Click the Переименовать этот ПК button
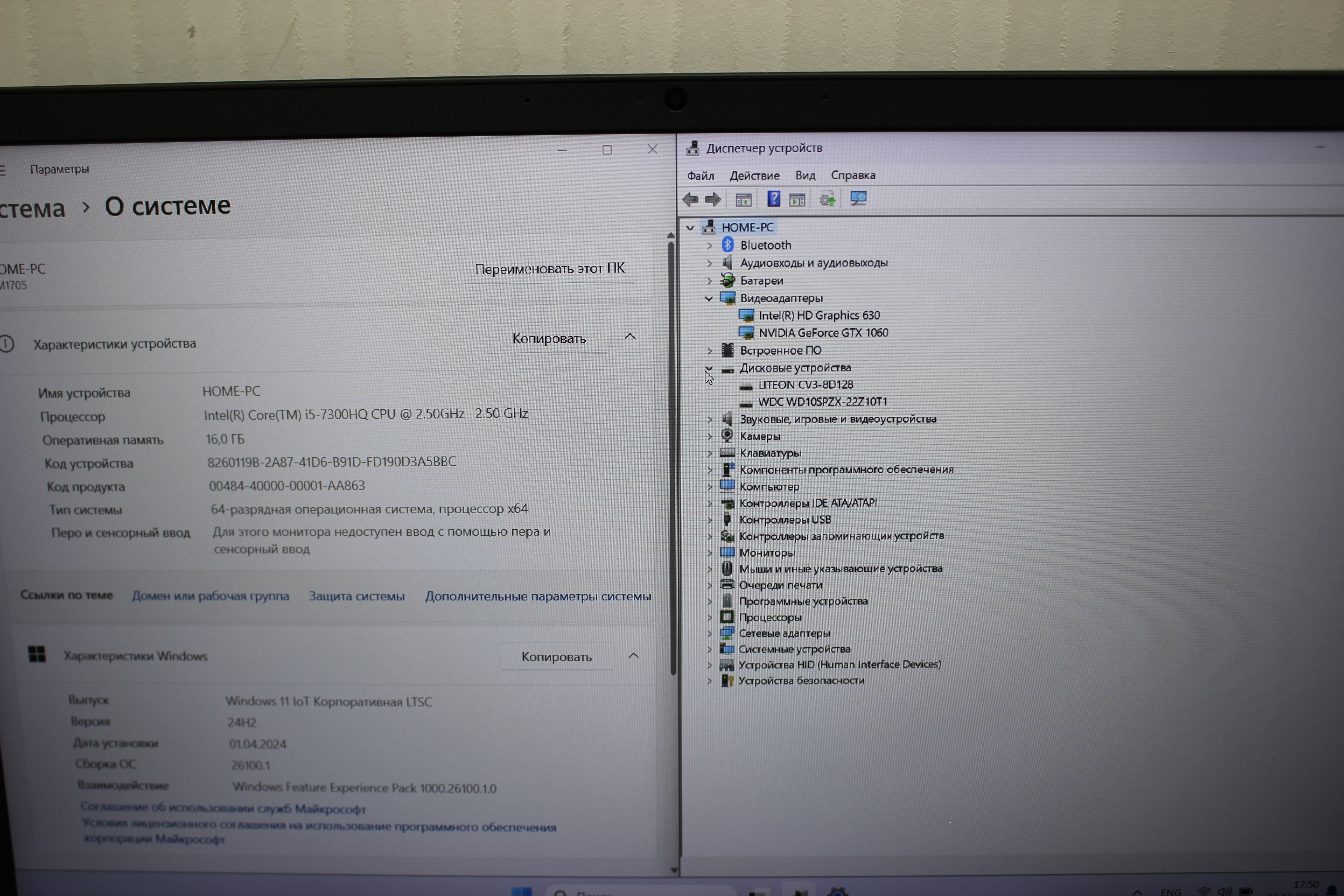 coord(549,268)
